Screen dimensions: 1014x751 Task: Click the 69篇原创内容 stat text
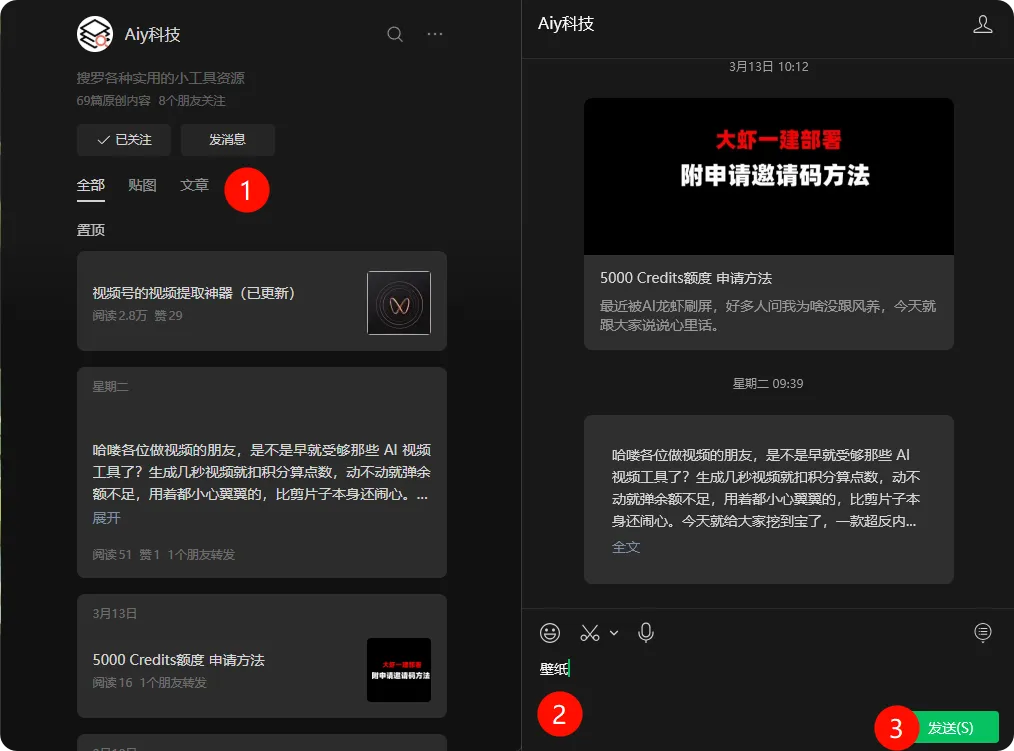coord(114,101)
